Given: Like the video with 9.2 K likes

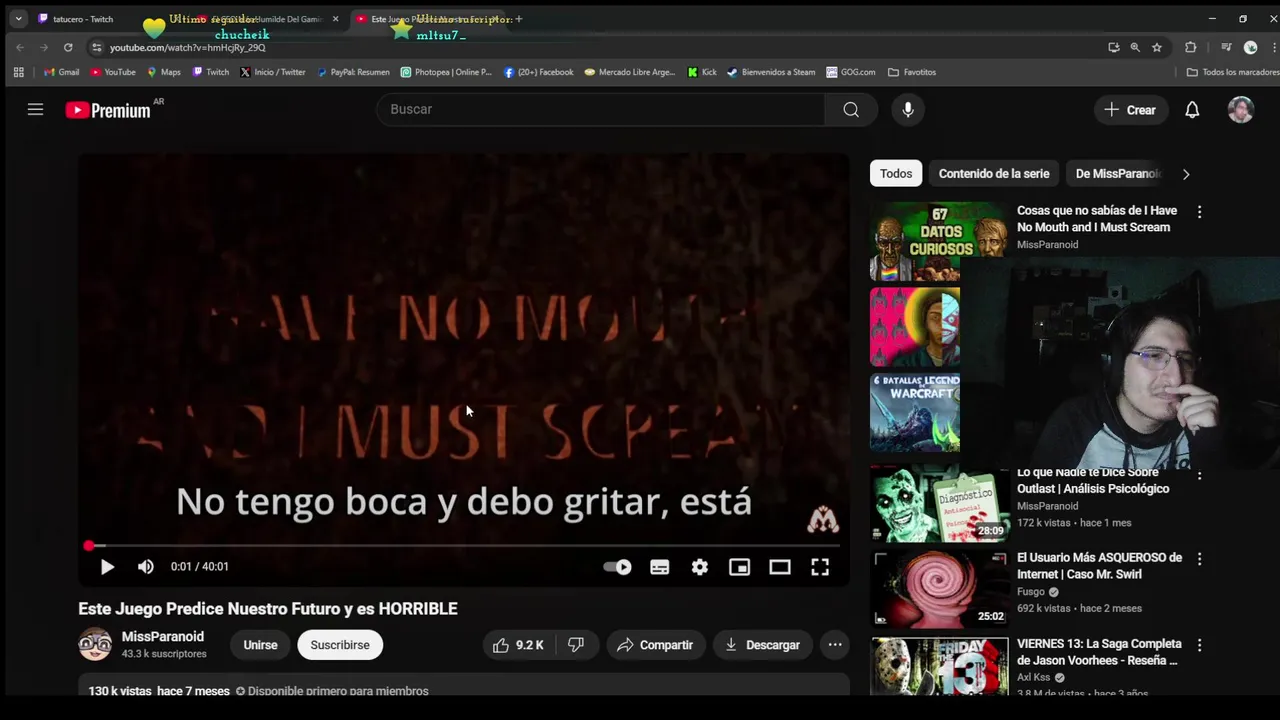Looking at the screenshot, I should click(x=518, y=645).
